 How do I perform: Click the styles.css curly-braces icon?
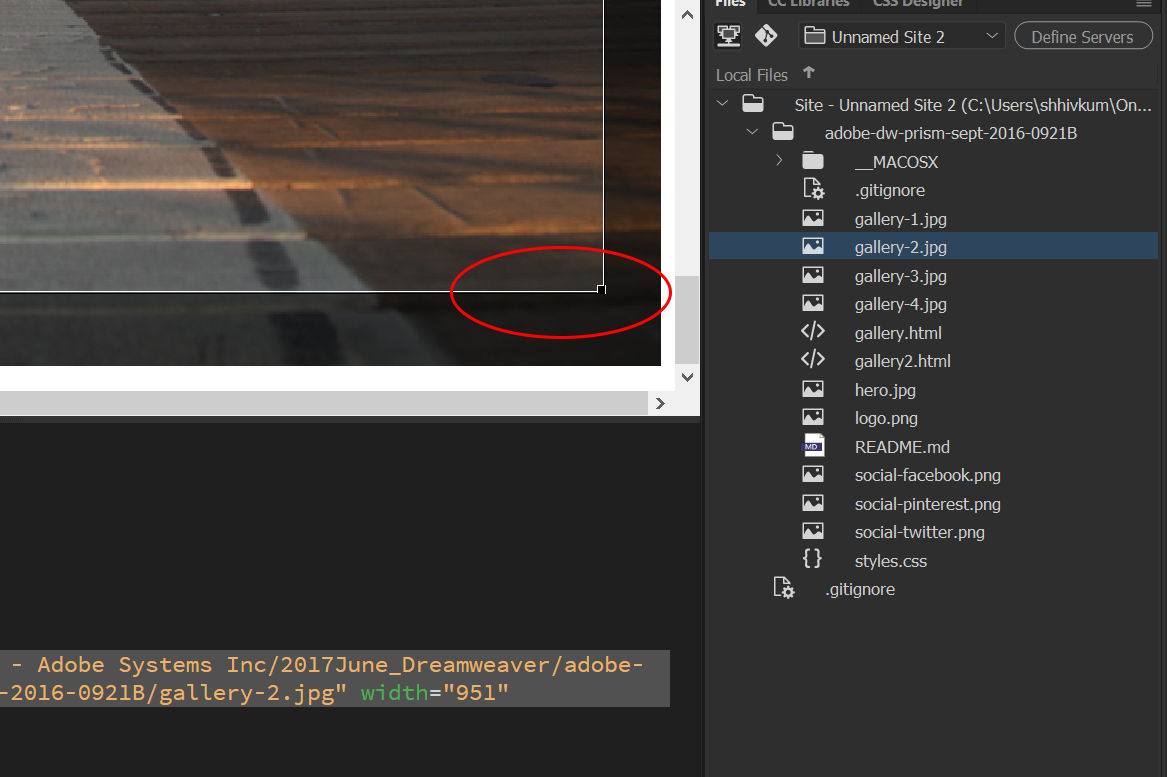coord(813,560)
